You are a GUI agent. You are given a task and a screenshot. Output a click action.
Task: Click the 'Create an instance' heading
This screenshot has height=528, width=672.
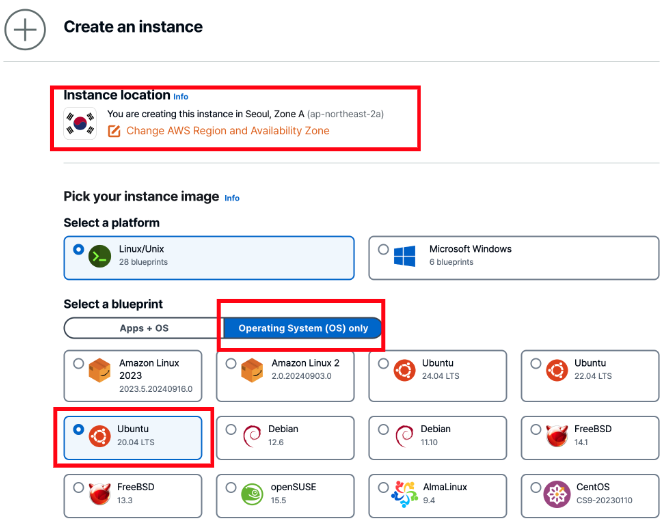click(133, 27)
